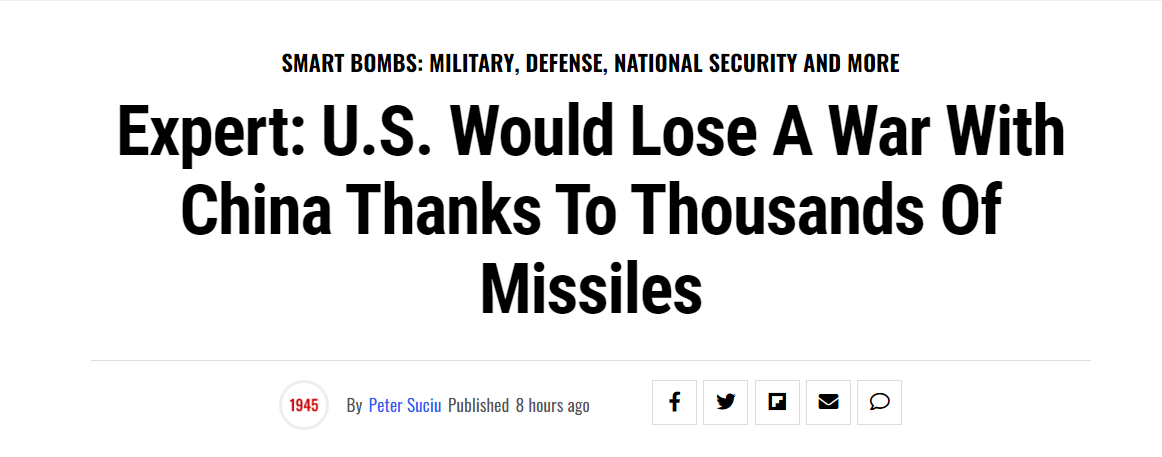Click the red 1945 circular logo

[x=304, y=405]
